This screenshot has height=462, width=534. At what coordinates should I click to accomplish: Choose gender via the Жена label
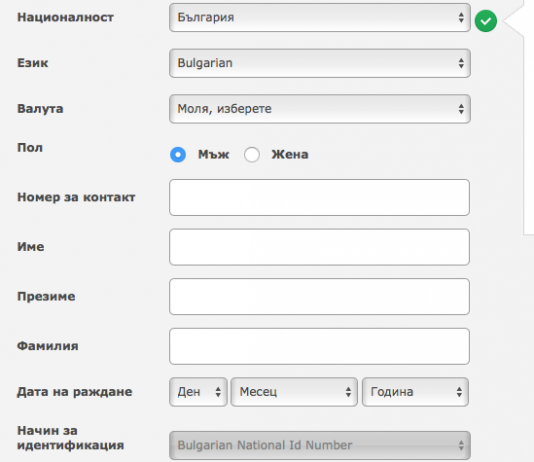click(290, 155)
